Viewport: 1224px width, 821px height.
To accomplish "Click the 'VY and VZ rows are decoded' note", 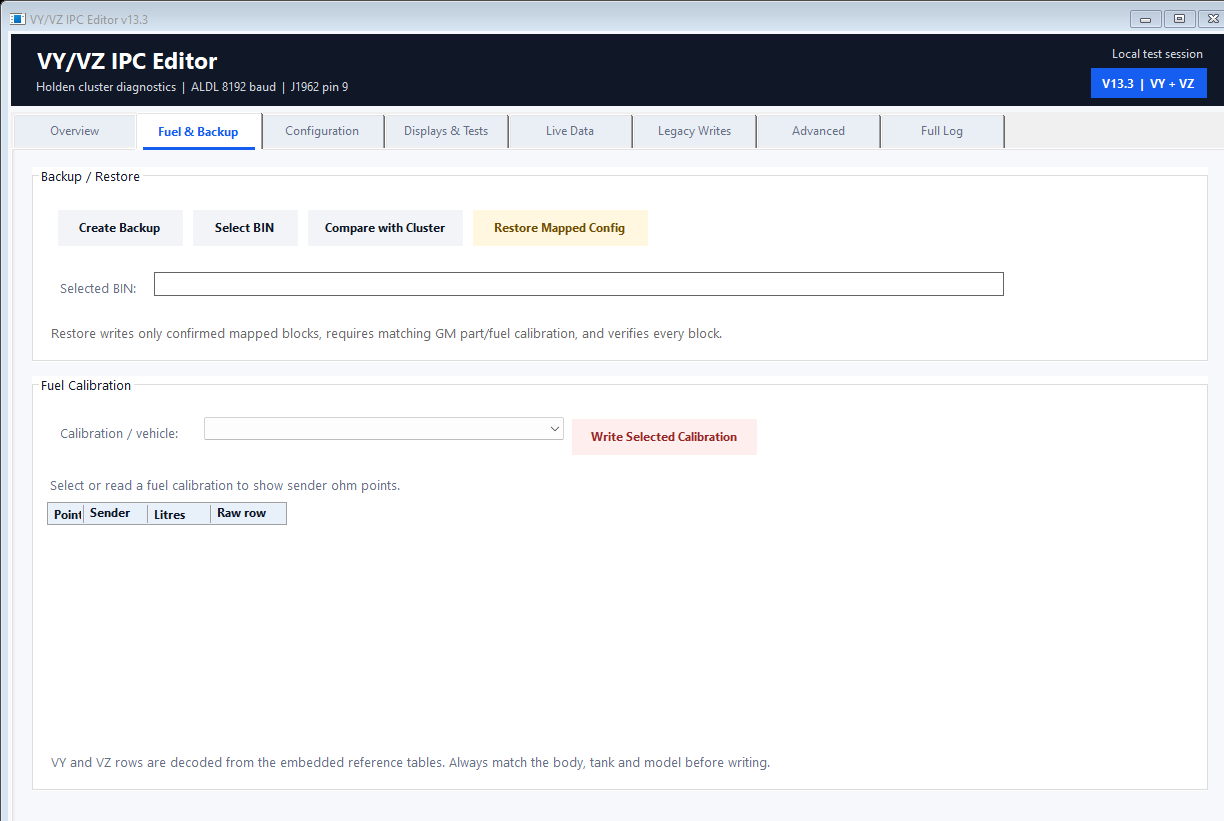I will 410,762.
